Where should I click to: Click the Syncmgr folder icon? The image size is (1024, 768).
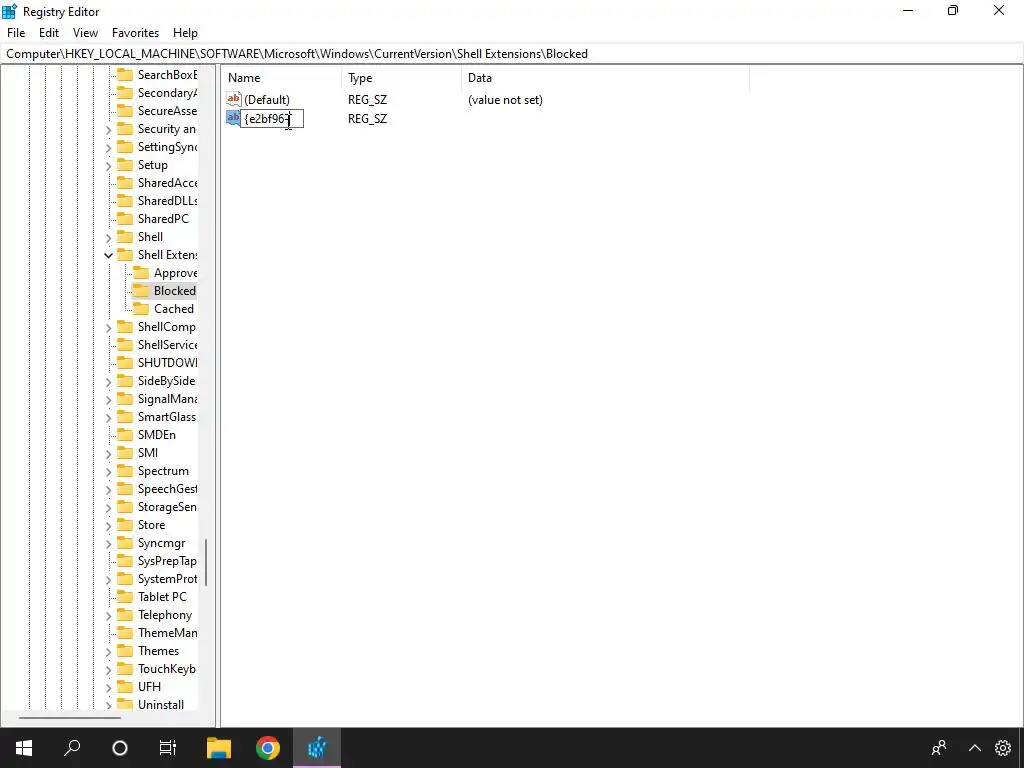pyautogui.click(x=125, y=543)
